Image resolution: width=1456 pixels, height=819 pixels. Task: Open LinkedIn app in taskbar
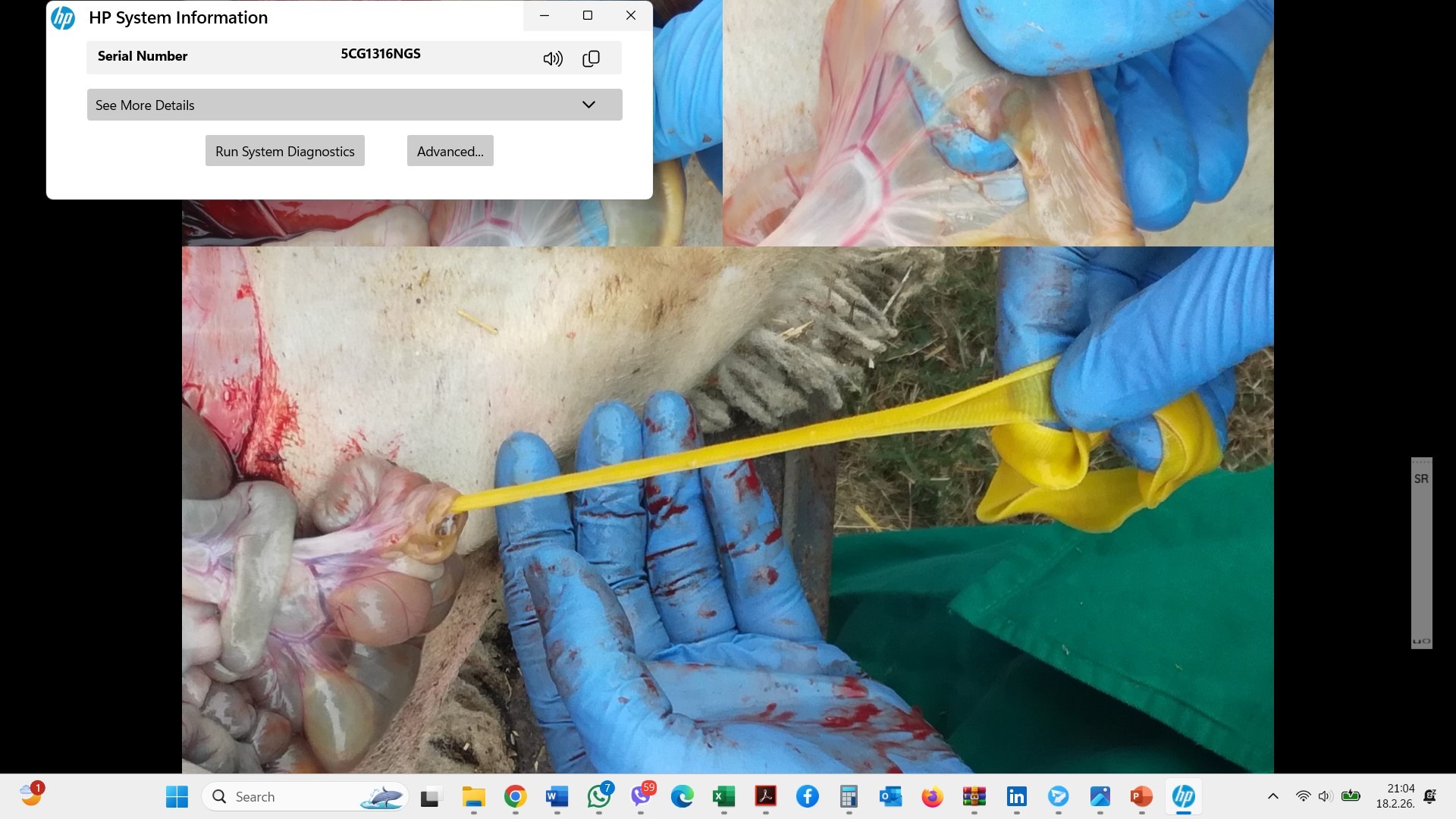click(x=1016, y=796)
